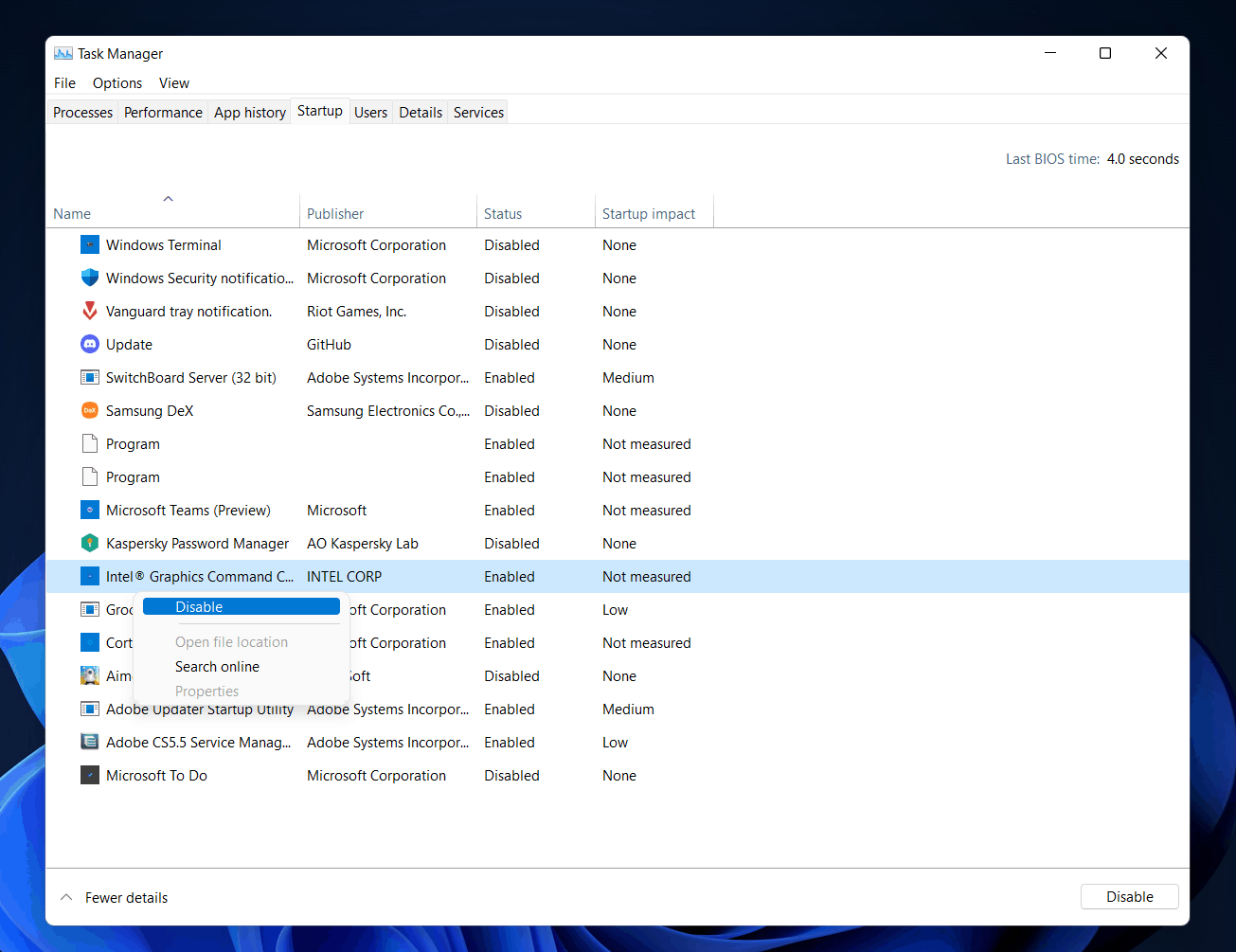Open the Options menu
Screen dimensions: 1236x952
[117, 83]
